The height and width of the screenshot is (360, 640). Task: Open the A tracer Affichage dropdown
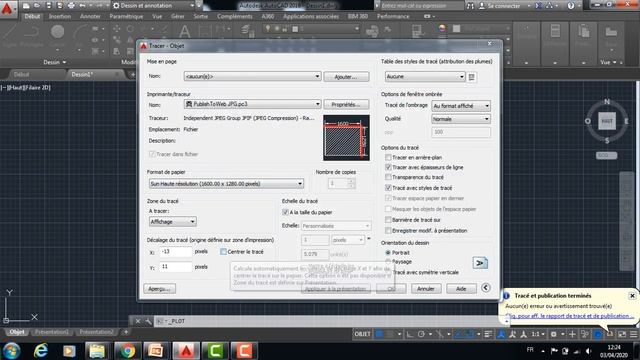(172, 222)
